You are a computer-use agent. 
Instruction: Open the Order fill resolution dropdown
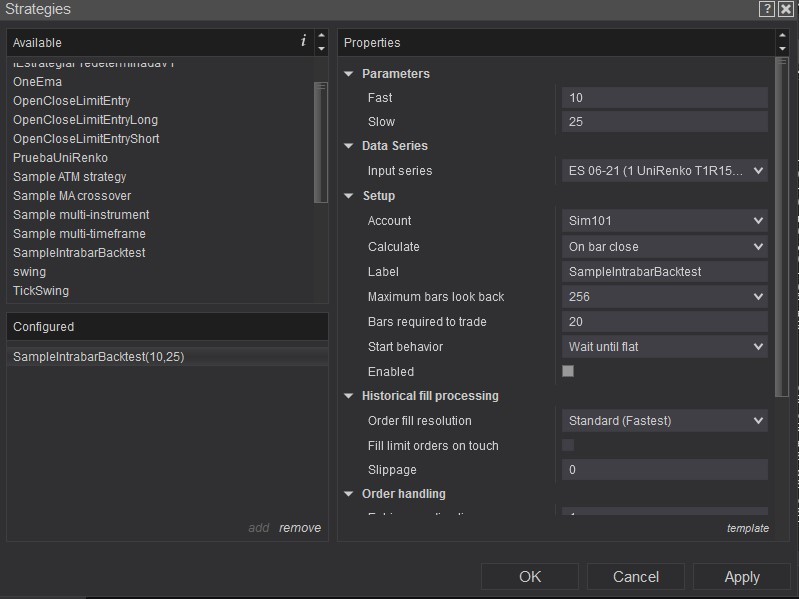click(x=664, y=421)
